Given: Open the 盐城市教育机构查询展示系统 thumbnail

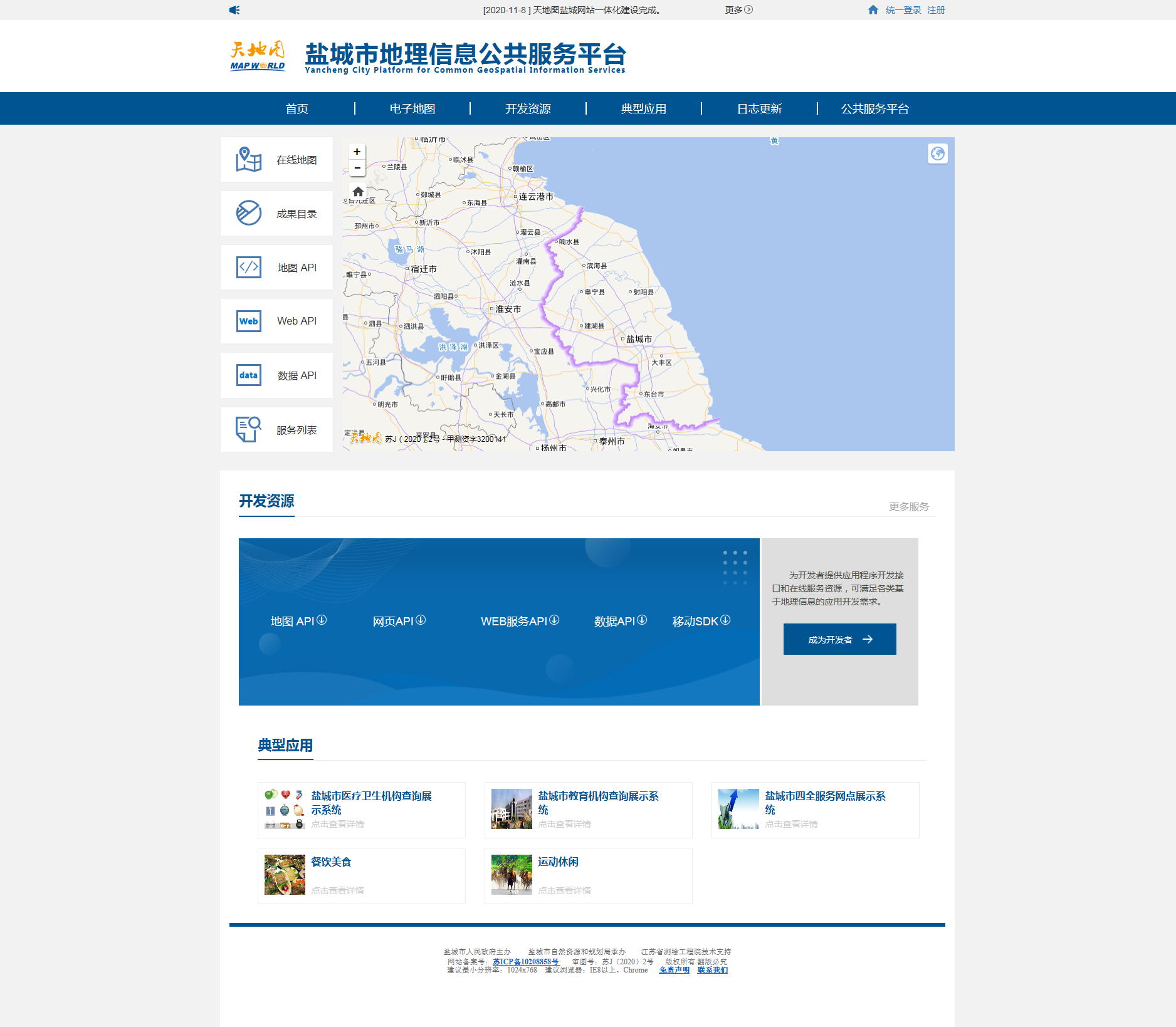Looking at the screenshot, I should point(512,809).
